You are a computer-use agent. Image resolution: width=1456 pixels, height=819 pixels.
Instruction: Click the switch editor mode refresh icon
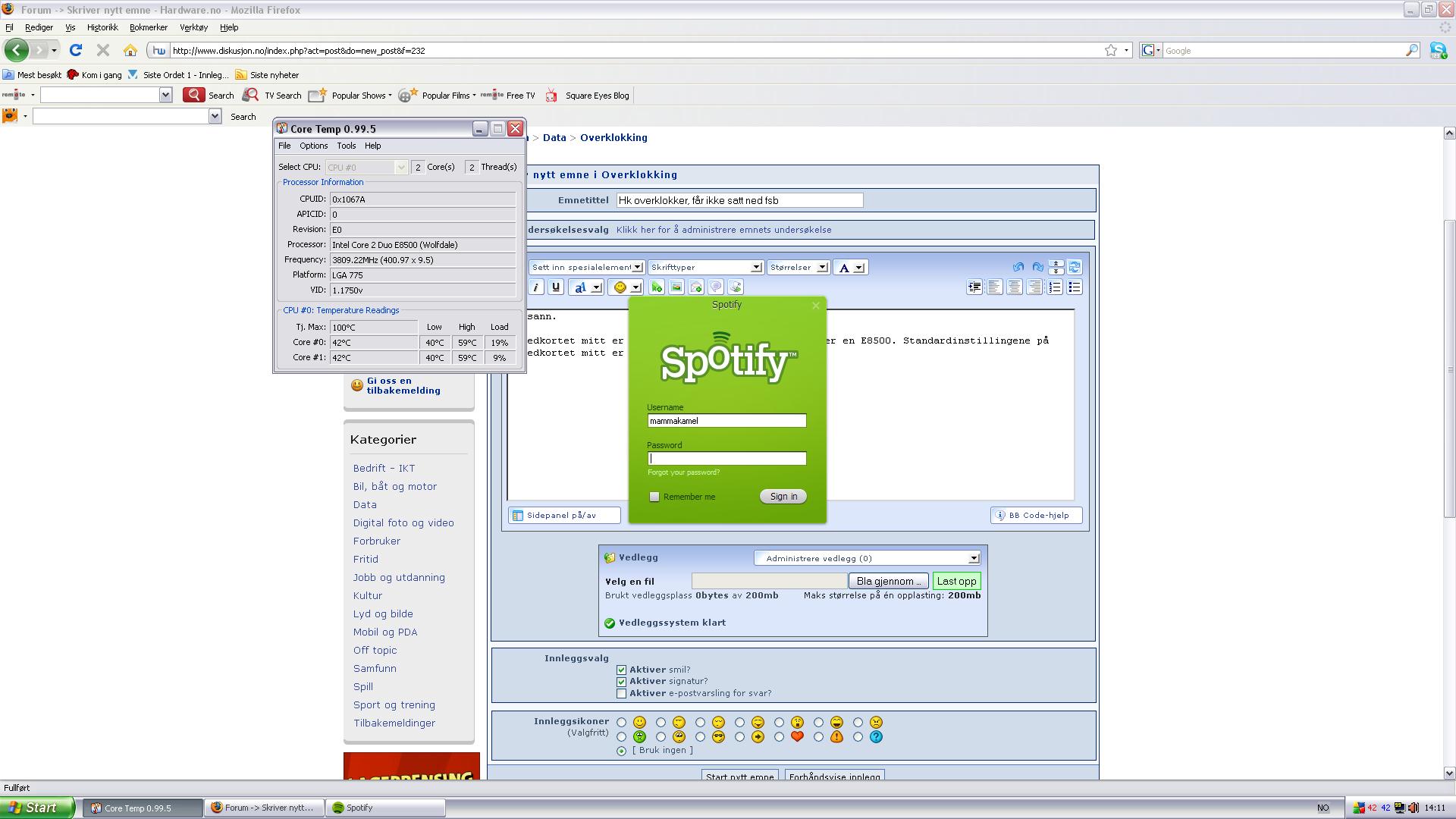[1075, 267]
